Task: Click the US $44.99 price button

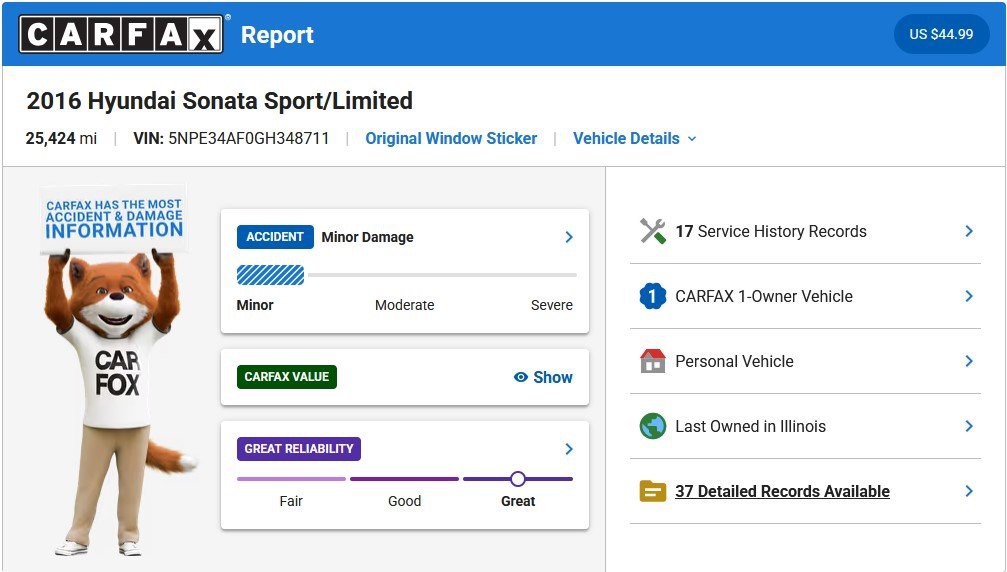Action: coord(941,34)
